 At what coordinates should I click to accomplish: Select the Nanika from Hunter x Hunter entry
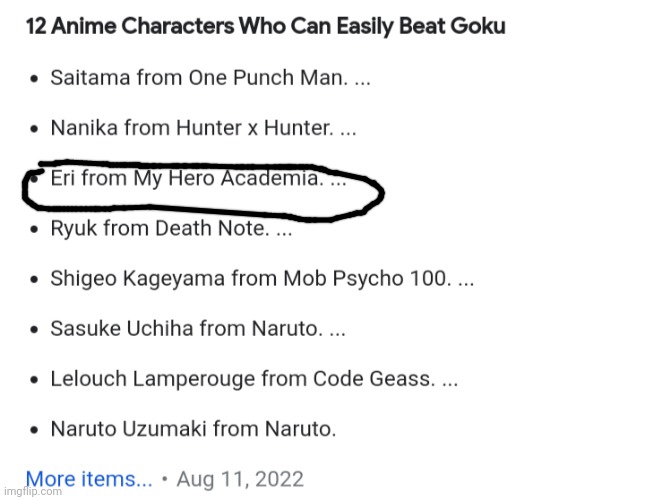(x=203, y=128)
